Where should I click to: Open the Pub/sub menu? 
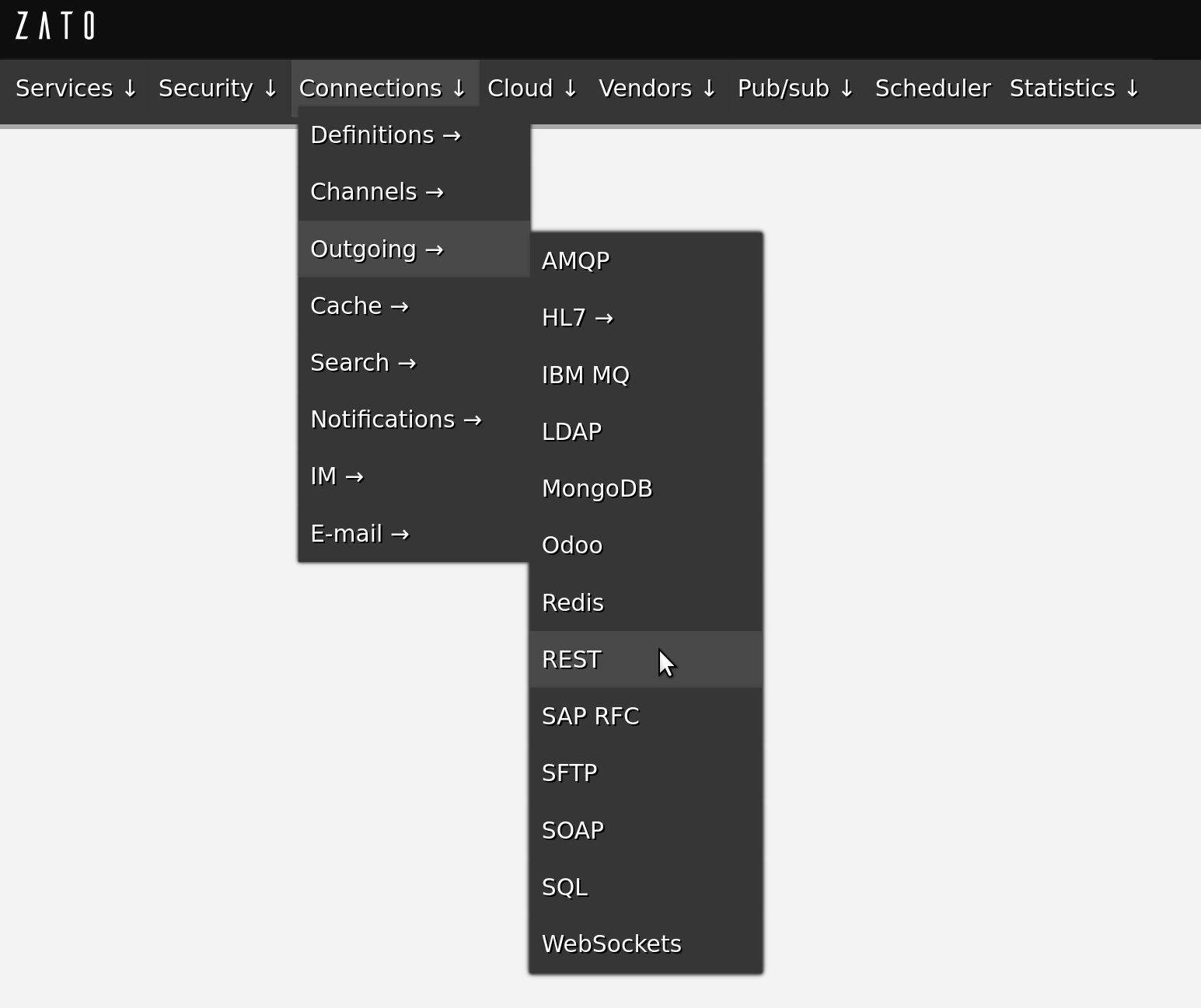[x=795, y=89]
